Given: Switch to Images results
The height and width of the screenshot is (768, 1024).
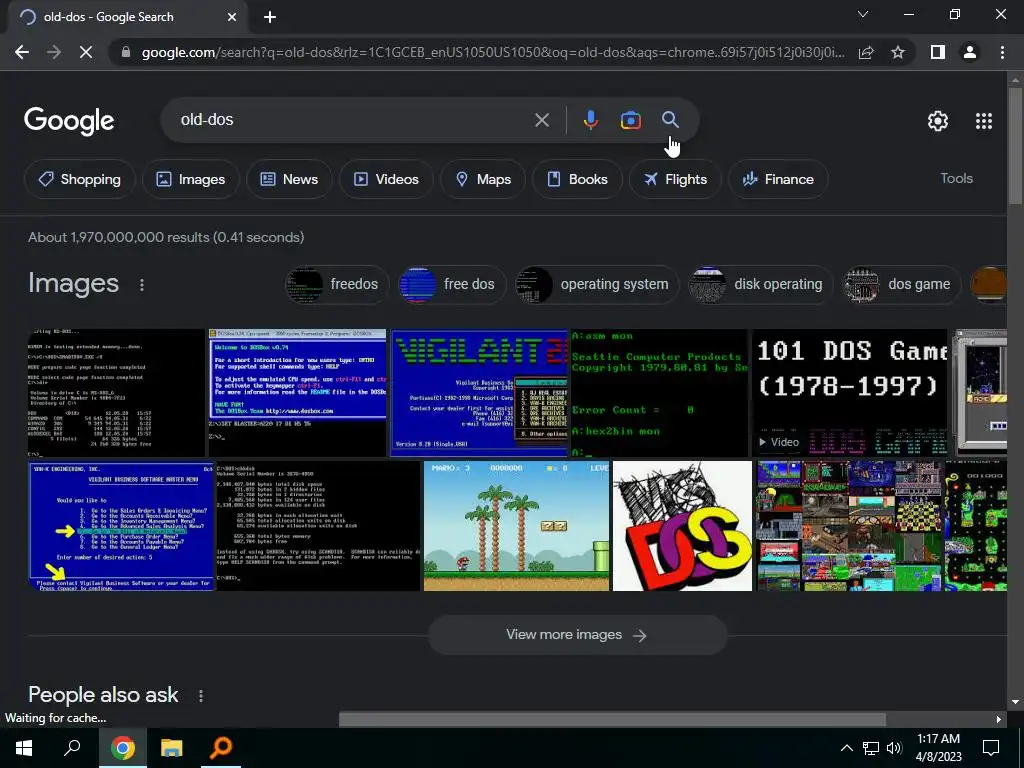Looking at the screenshot, I should [191, 179].
